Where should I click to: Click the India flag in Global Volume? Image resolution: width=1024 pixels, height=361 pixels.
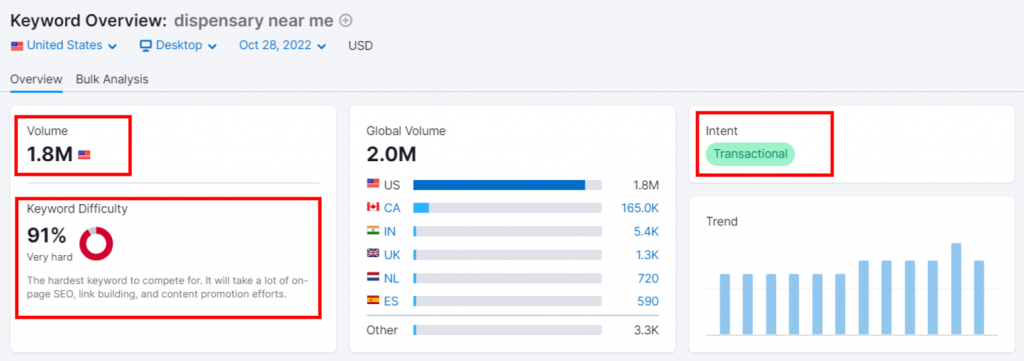(373, 231)
